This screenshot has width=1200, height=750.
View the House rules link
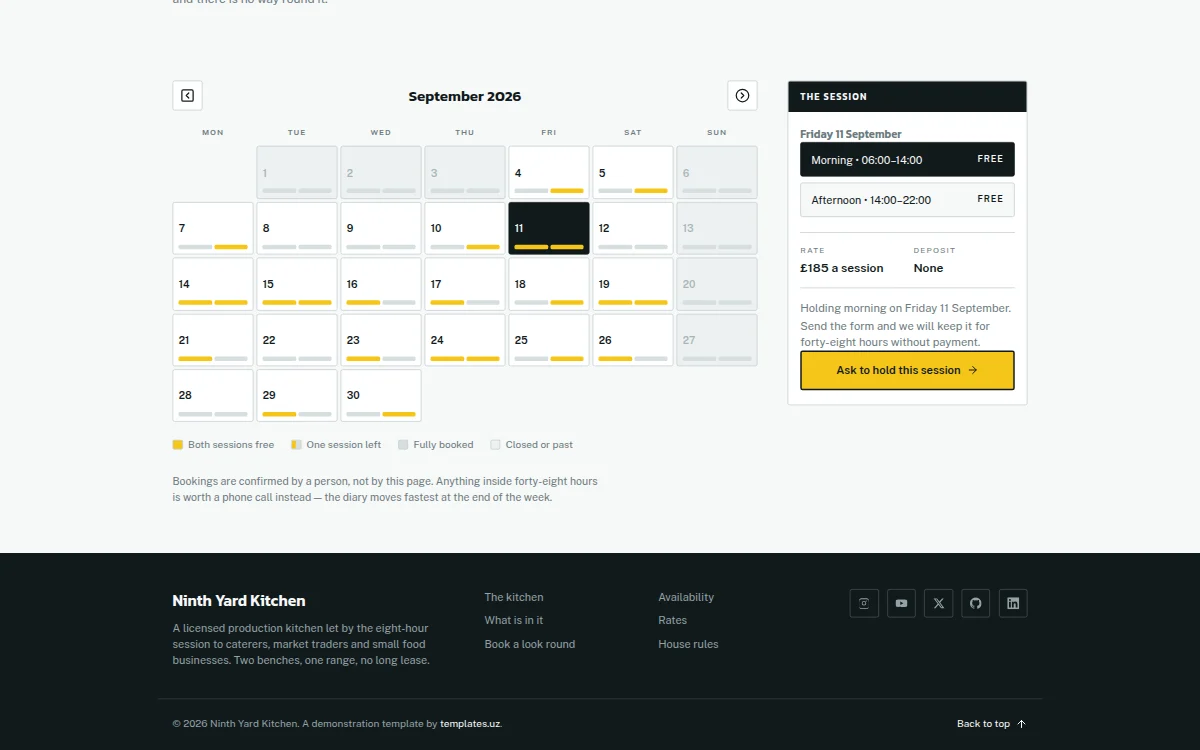(688, 644)
